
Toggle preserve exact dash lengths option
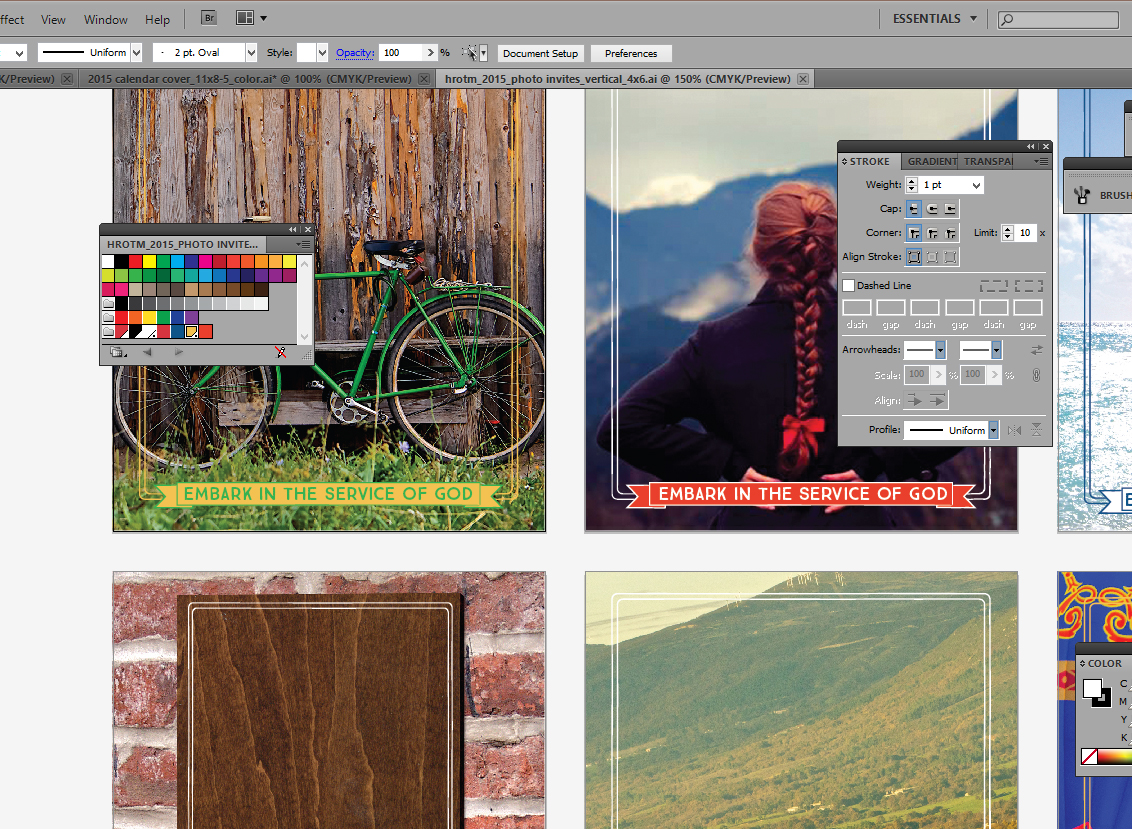(993, 286)
